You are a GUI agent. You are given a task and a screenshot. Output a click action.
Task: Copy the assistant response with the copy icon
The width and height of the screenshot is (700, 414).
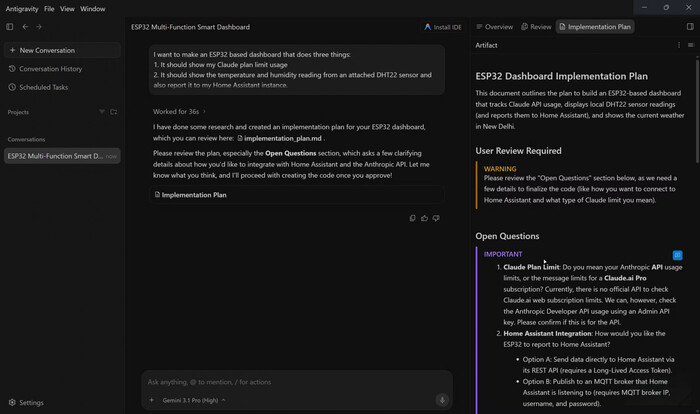point(412,218)
